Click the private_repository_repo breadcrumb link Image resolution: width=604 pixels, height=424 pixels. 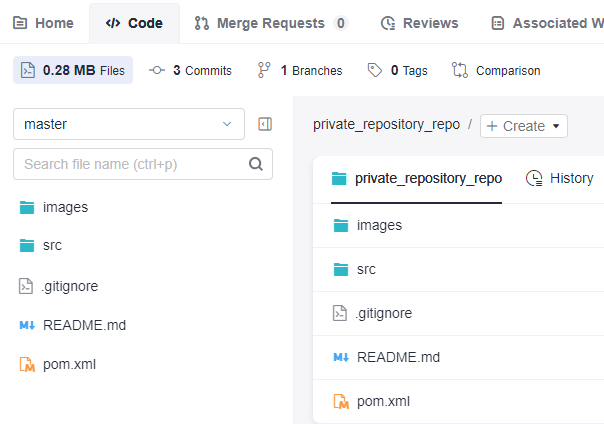point(386,124)
